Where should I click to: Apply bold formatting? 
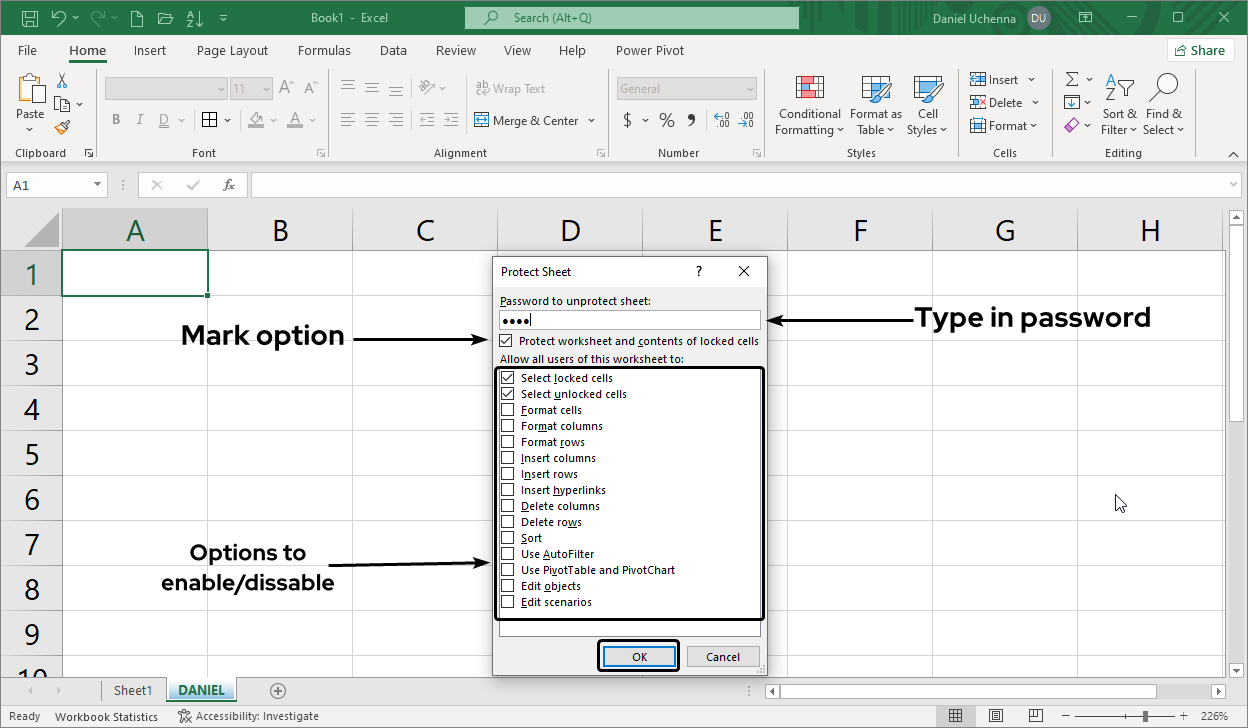pyautogui.click(x=115, y=119)
